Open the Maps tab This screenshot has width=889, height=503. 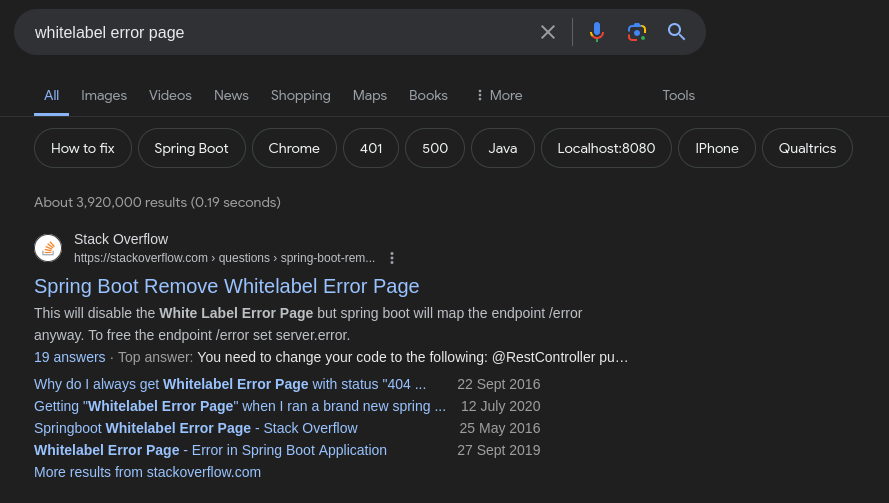point(370,95)
